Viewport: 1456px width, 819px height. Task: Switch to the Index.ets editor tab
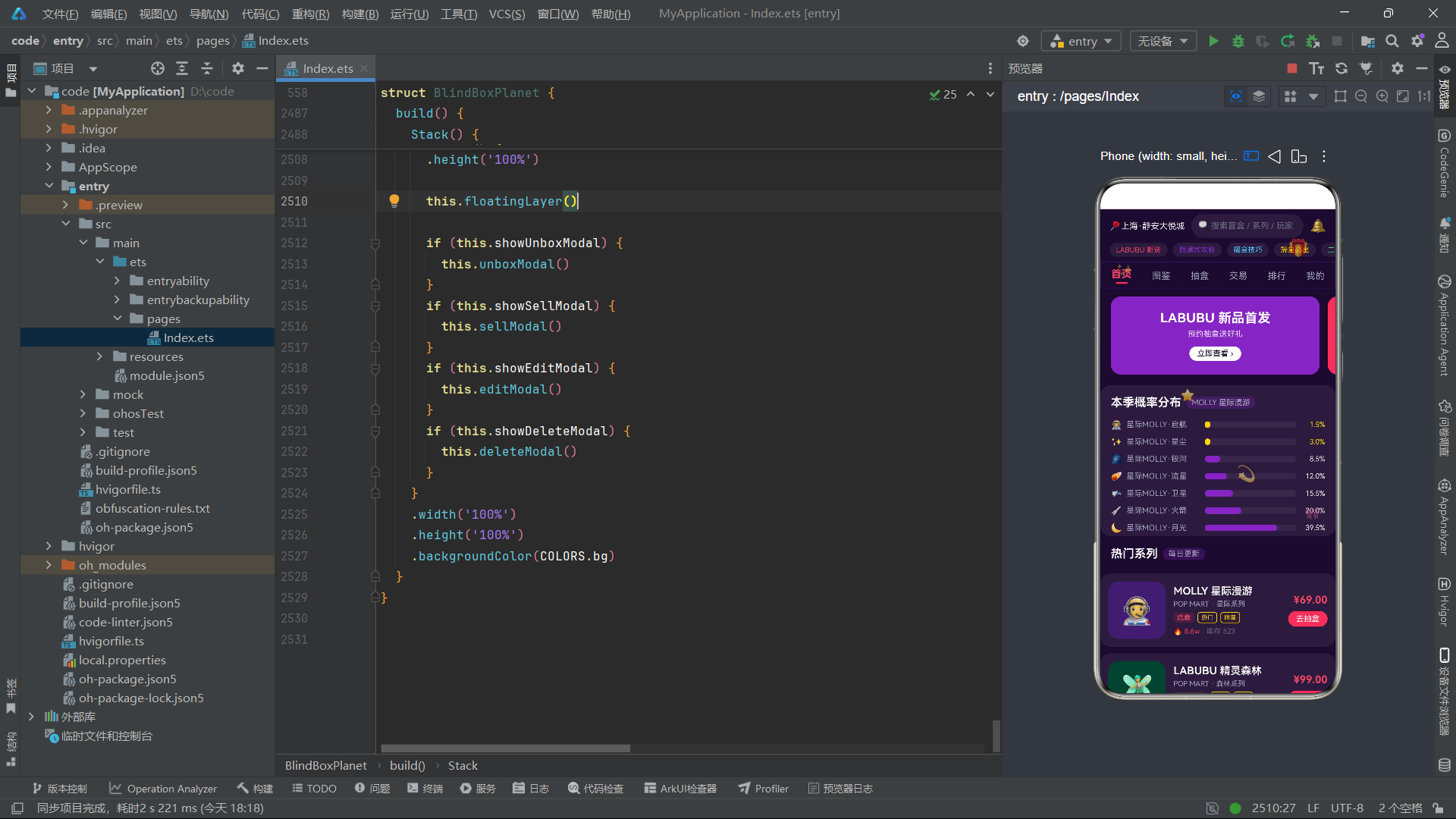pos(328,68)
